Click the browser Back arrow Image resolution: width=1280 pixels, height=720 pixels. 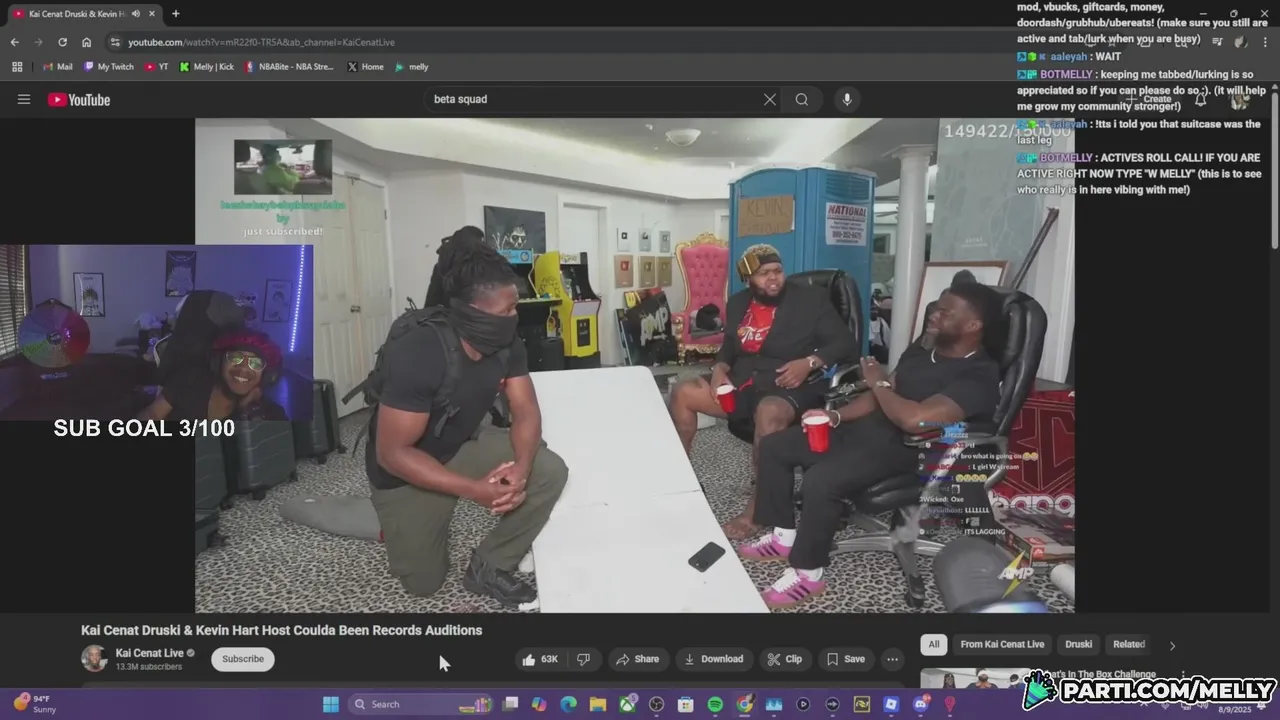[x=14, y=42]
